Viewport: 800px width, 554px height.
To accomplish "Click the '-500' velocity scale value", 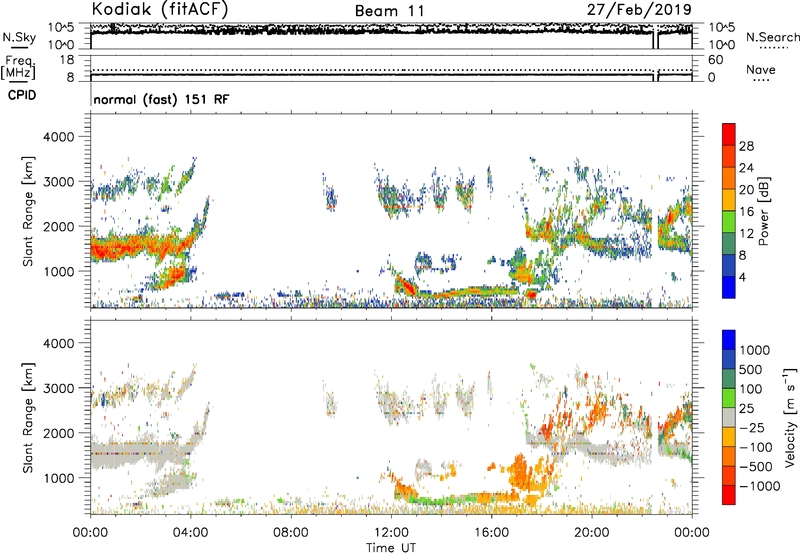I will [756, 467].
